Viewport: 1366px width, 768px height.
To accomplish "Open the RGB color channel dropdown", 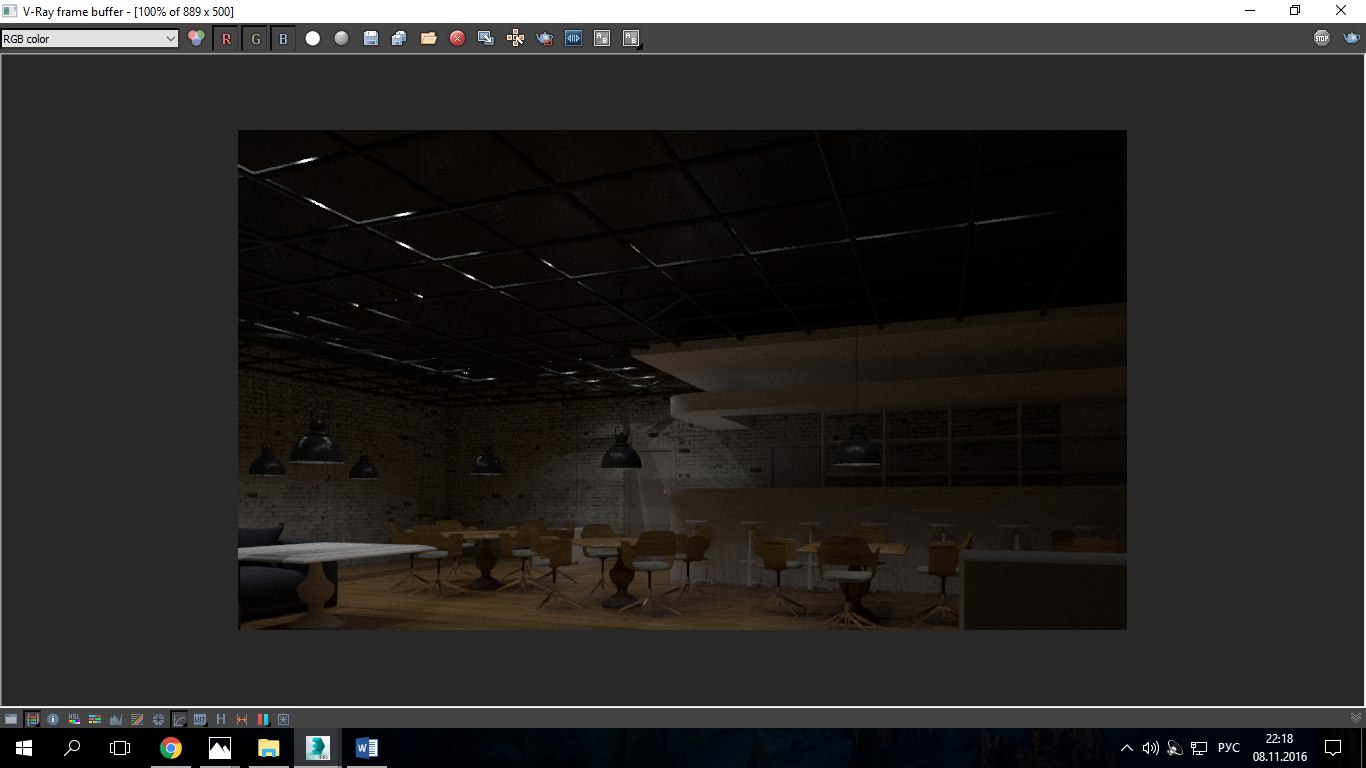I will click(x=90, y=39).
